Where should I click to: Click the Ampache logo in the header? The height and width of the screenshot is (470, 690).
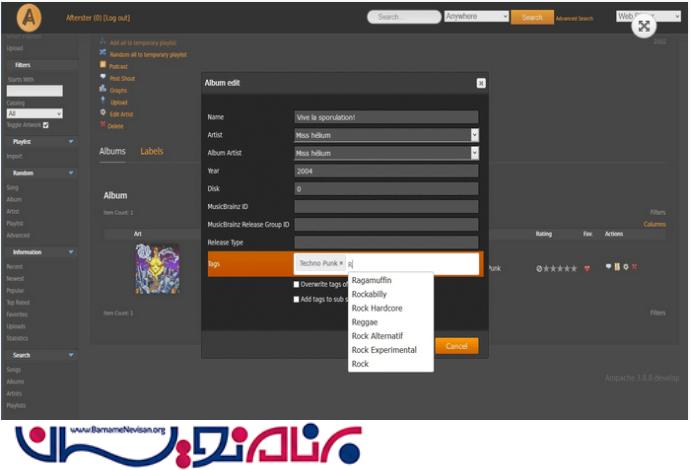click(29, 18)
